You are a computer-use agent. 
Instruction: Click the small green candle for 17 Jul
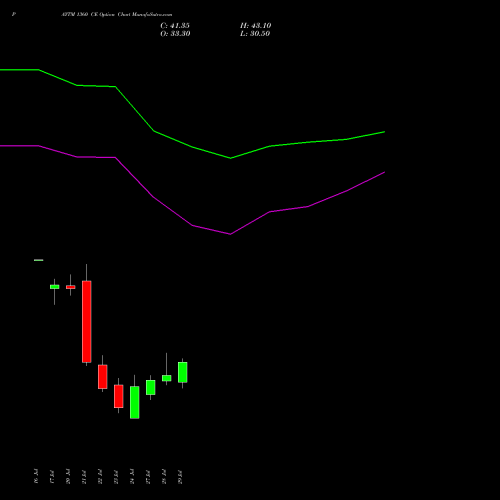(x=55, y=287)
